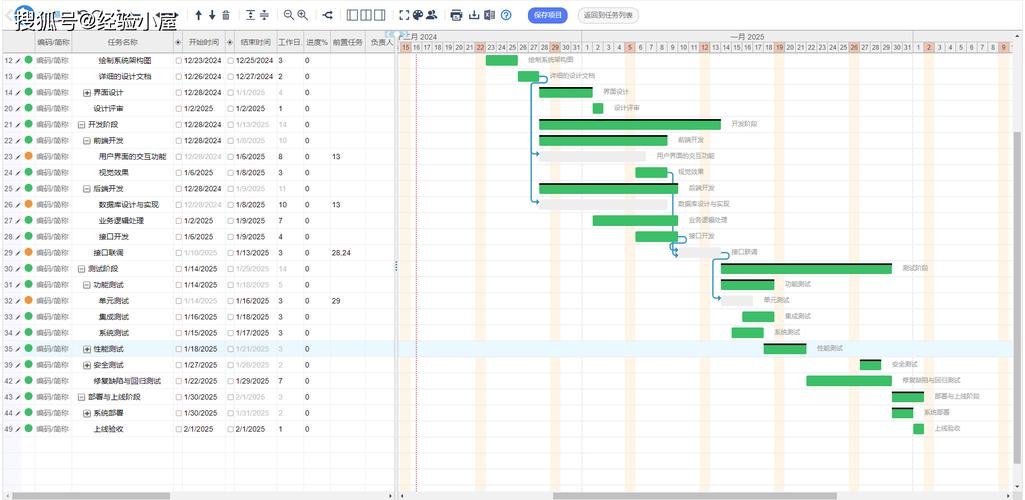Collapse the 功能测试 task group

(x=87, y=285)
